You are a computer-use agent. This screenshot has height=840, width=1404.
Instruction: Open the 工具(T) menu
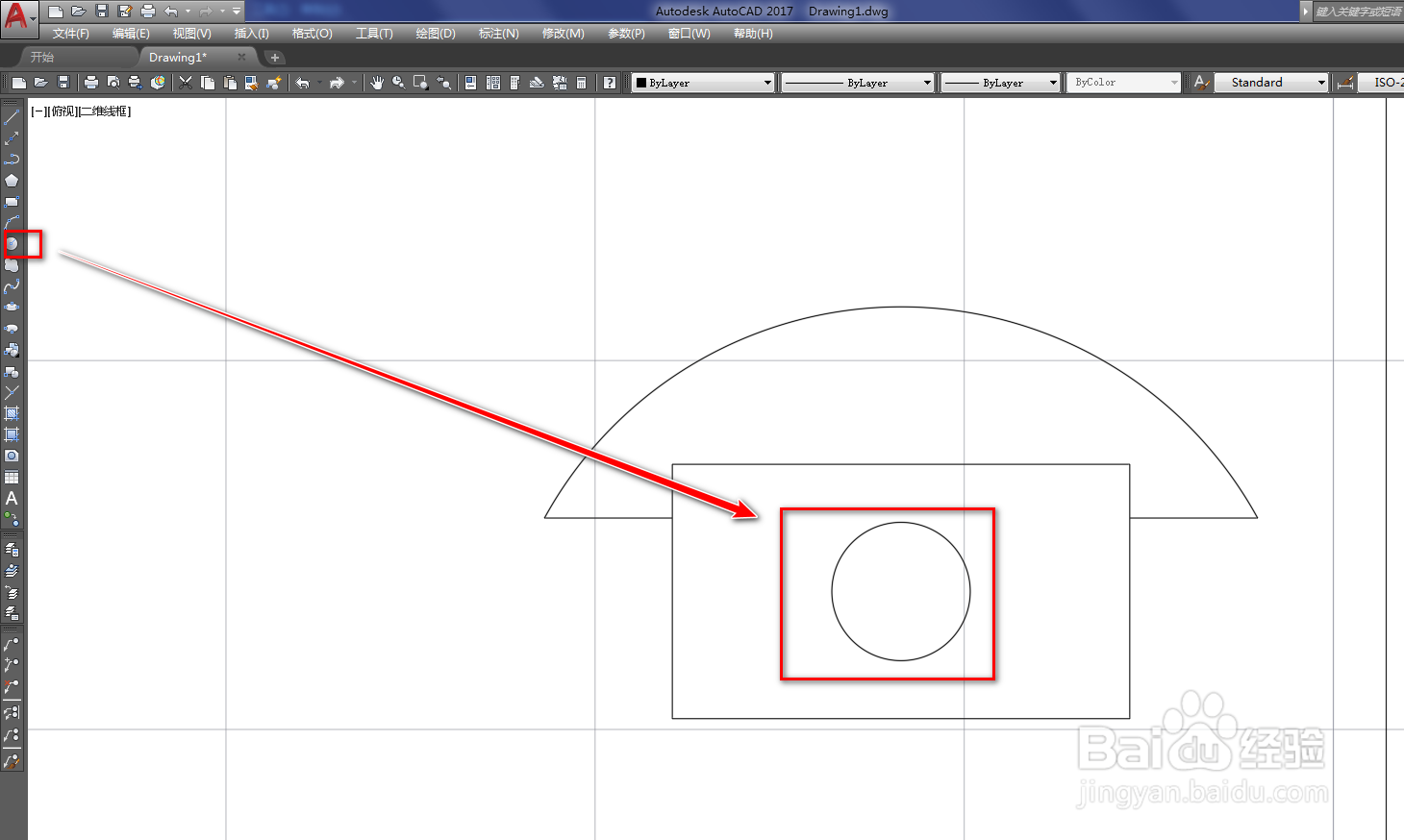pyautogui.click(x=374, y=34)
